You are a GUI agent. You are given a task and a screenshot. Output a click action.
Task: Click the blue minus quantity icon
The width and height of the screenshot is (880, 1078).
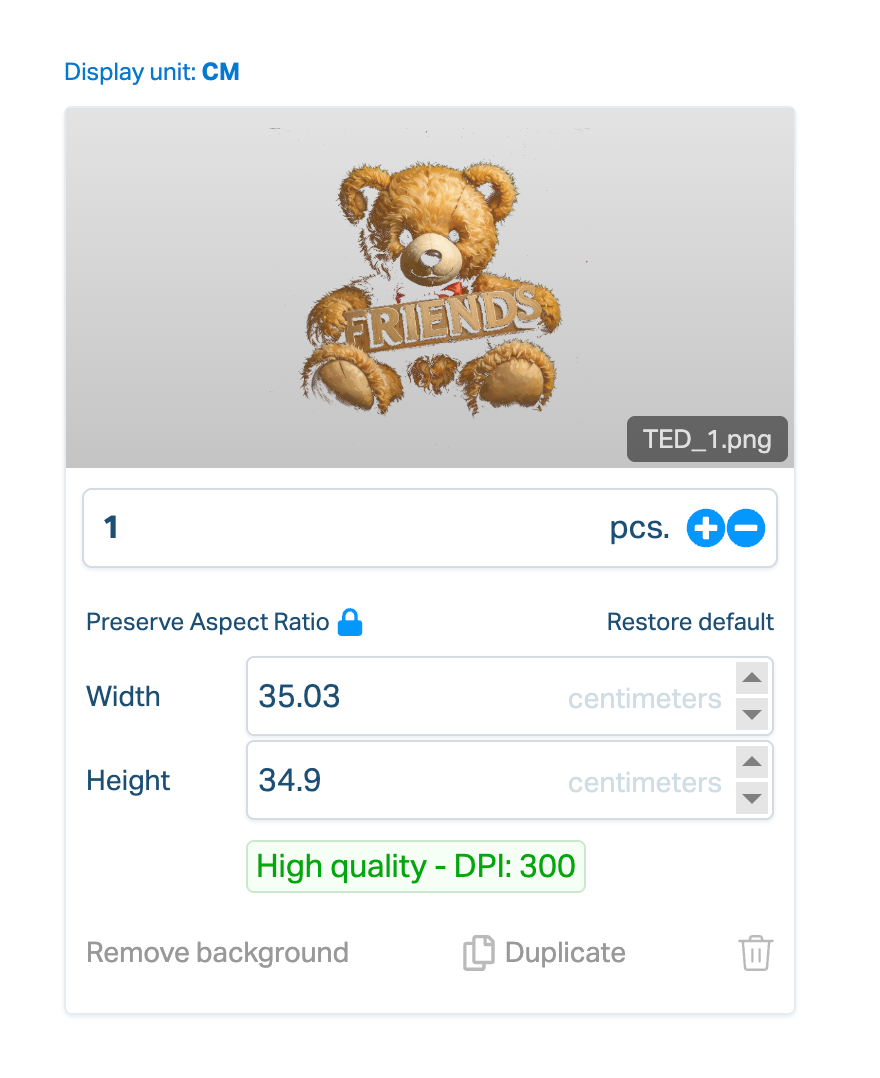(x=746, y=528)
